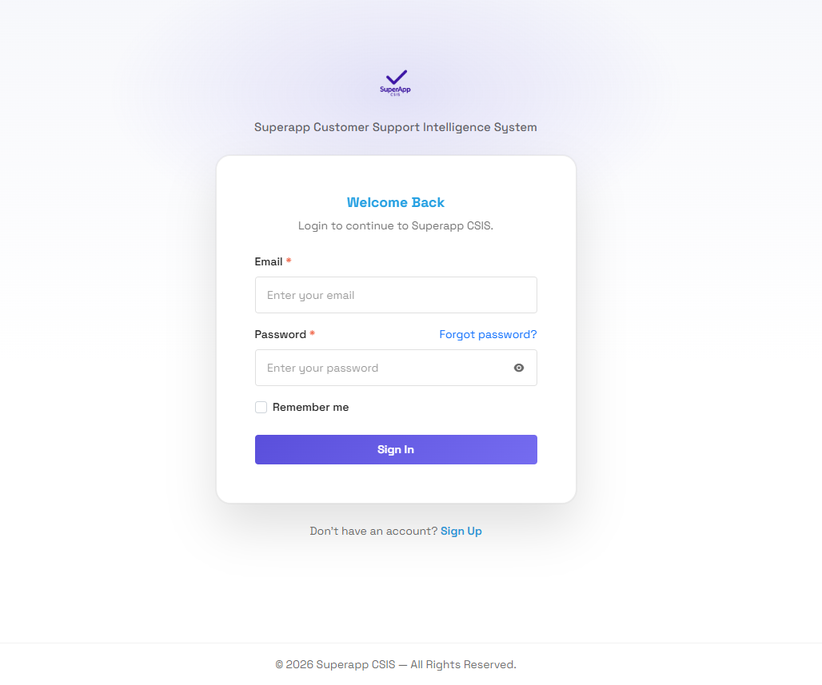Click the 'Login to continue to Superapp CSIS' subtitle

(x=396, y=226)
